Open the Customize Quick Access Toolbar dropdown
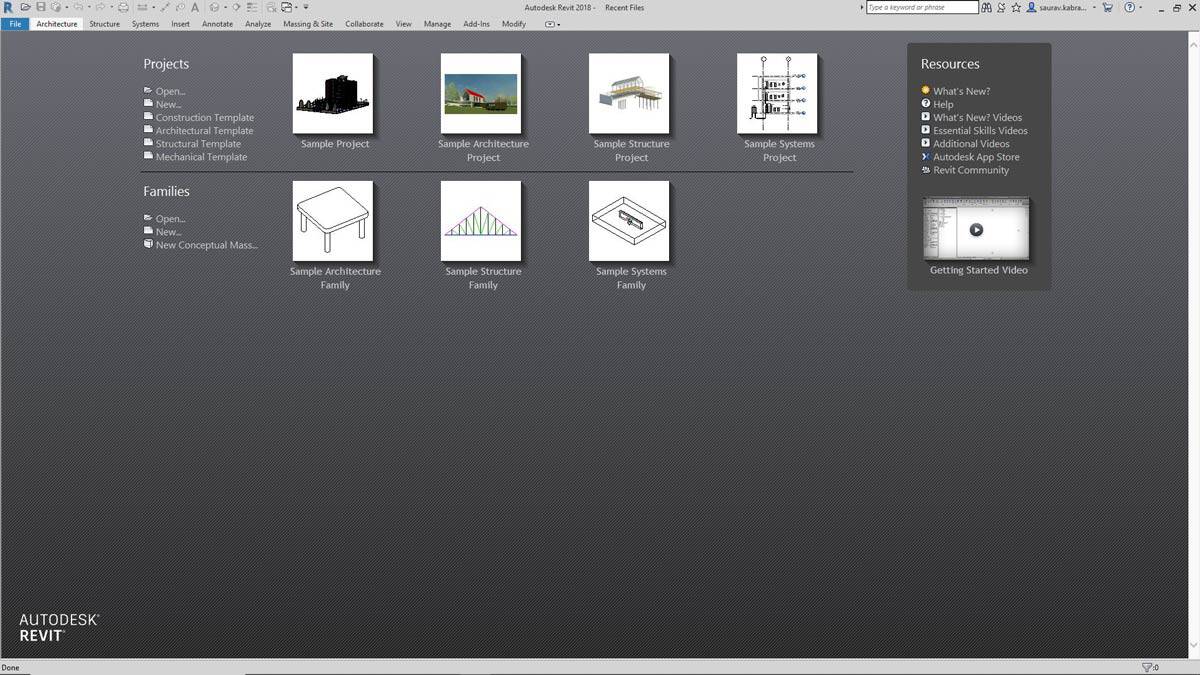Screen dimensions: 1200x675 point(306,7)
